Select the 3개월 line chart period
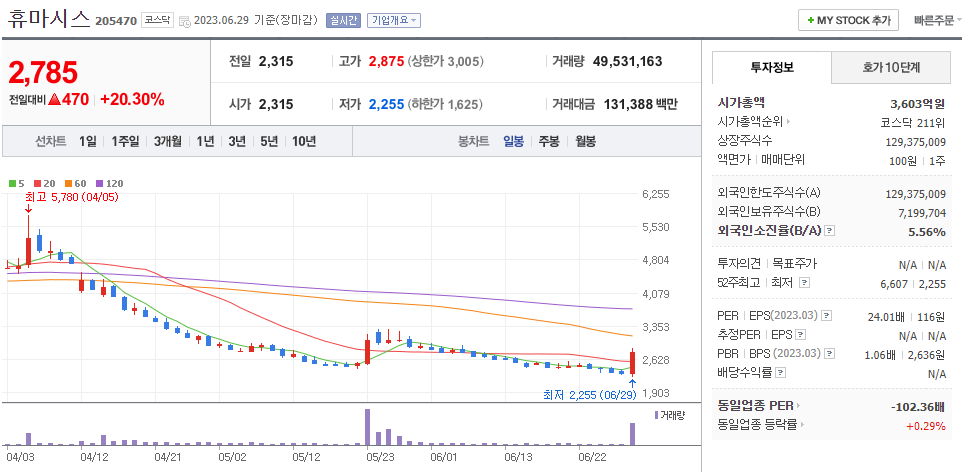This screenshot has width=965, height=472. 167,142
